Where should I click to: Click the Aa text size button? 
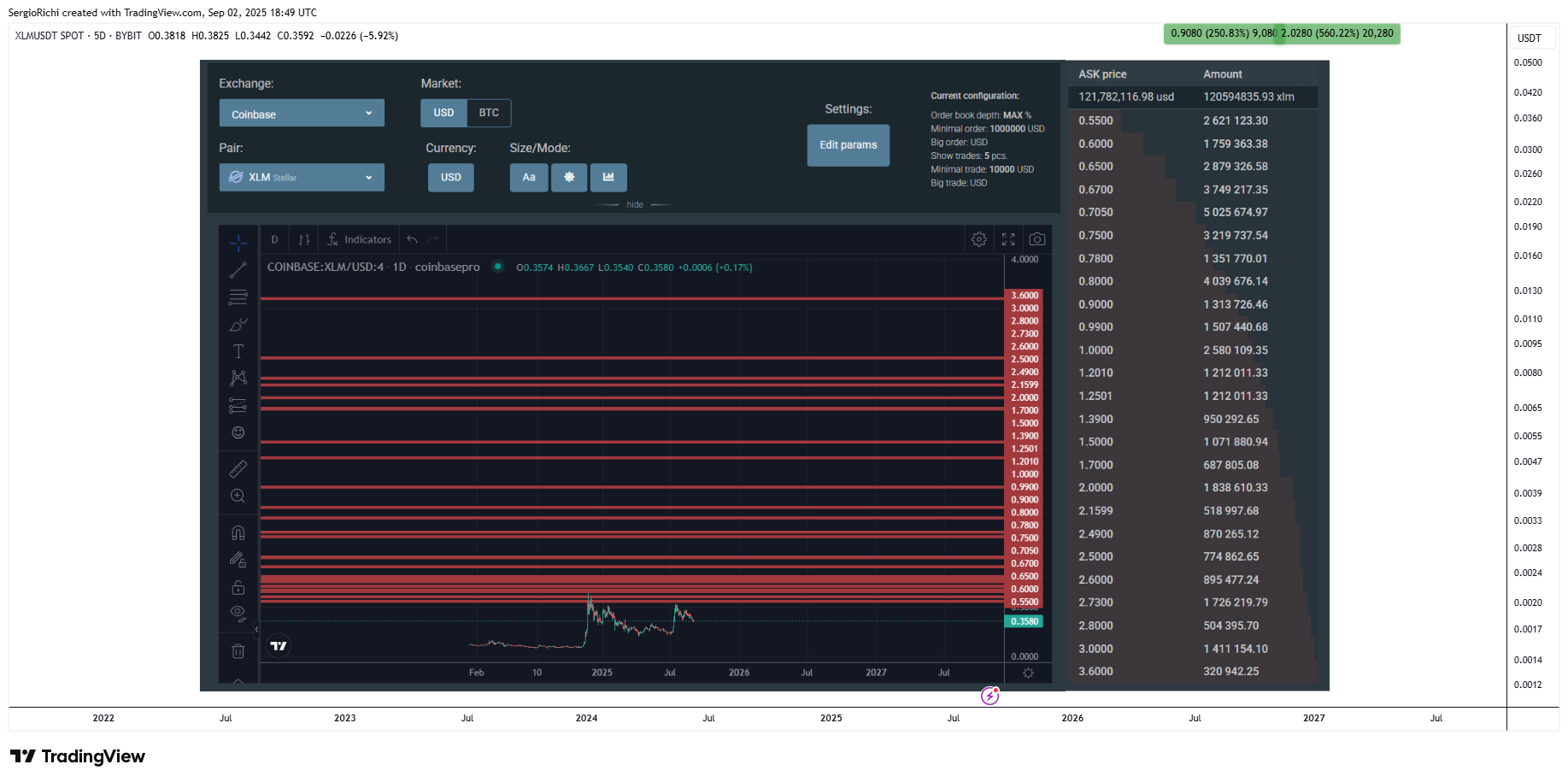(529, 177)
